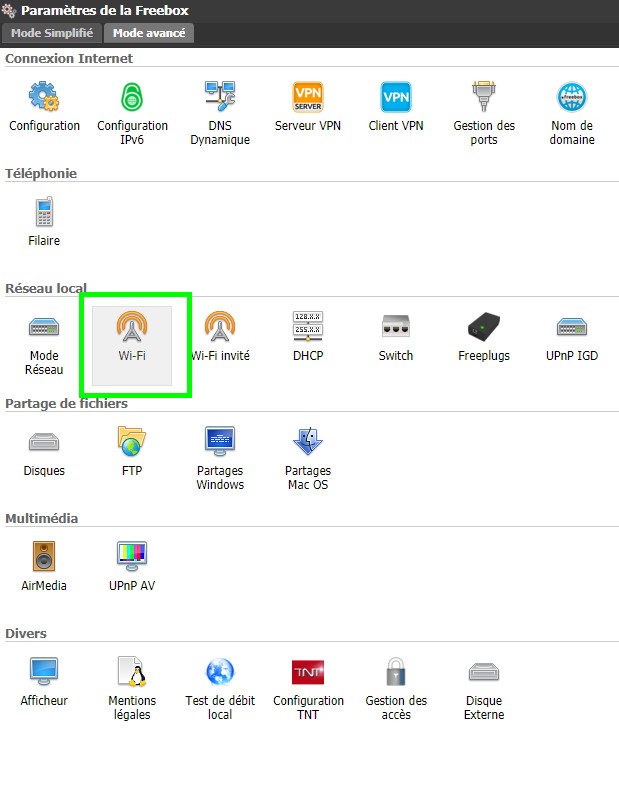Click the Partage de fichiers heading
This screenshot has width=619, height=796.
pyautogui.click(x=66, y=404)
